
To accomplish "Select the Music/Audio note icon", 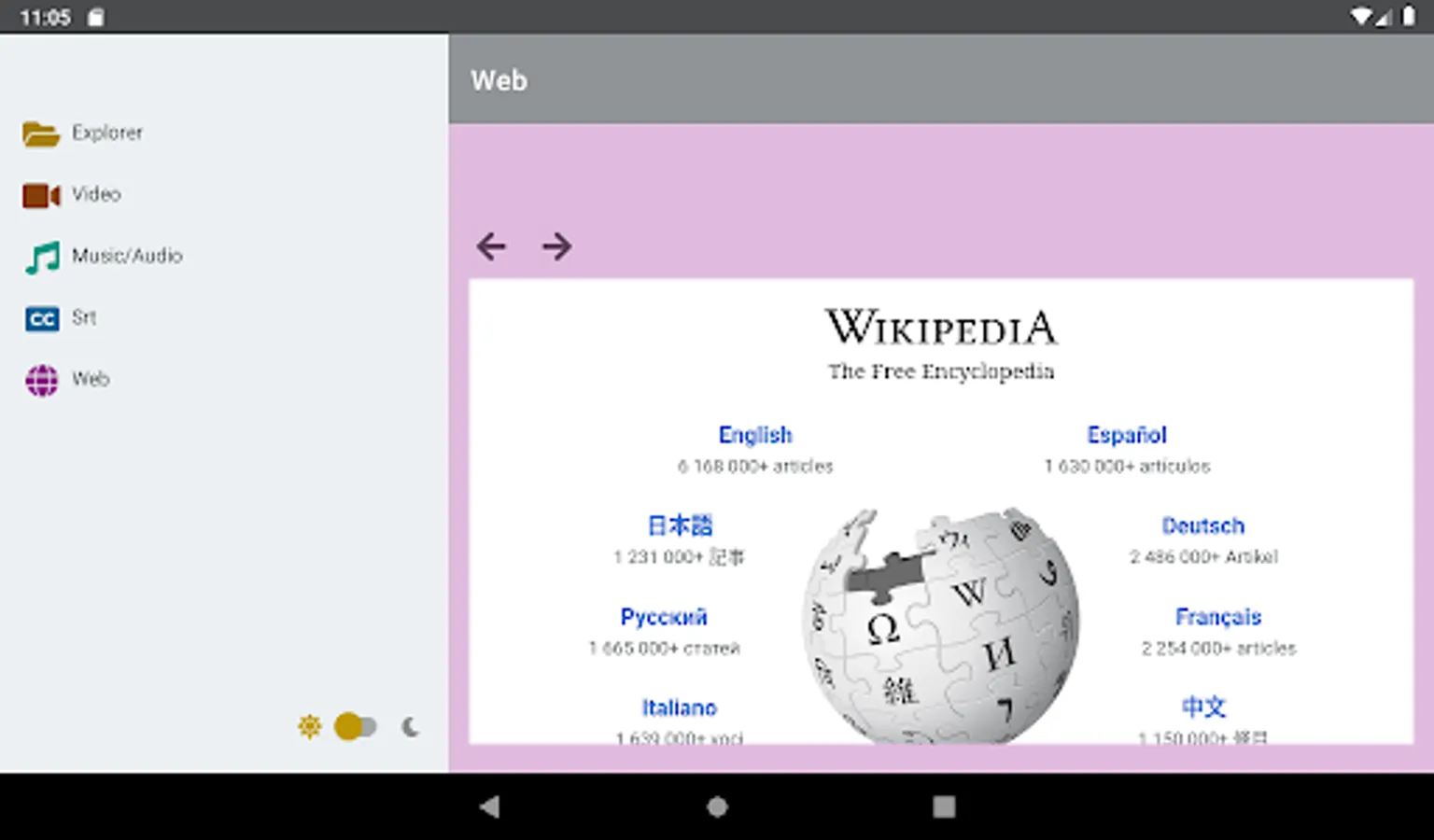I will (x=42, y=257).
